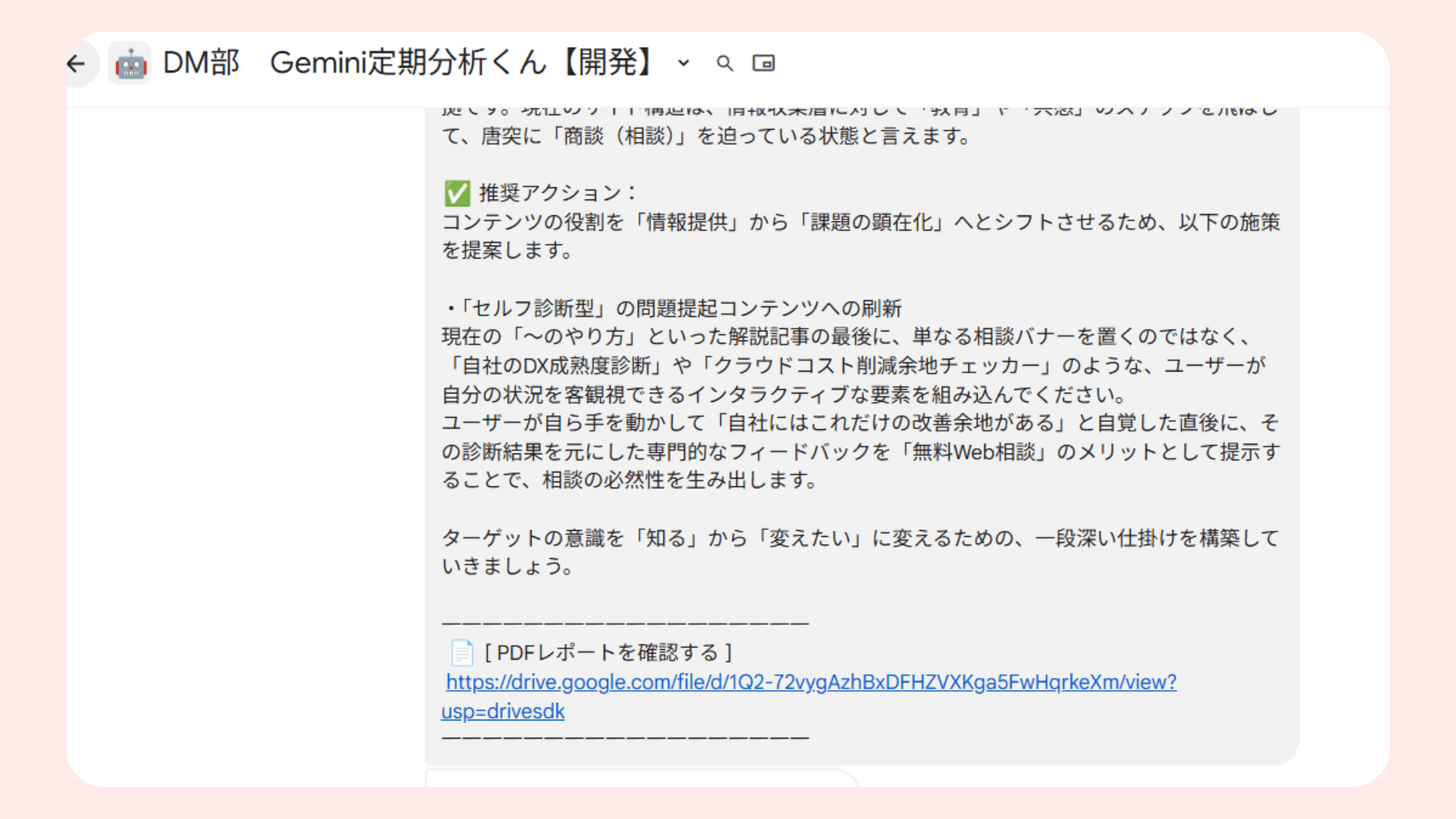Open the Google Drive PDF report link
This screenshot has width=1456, height=819.
(x=809, y=696)
